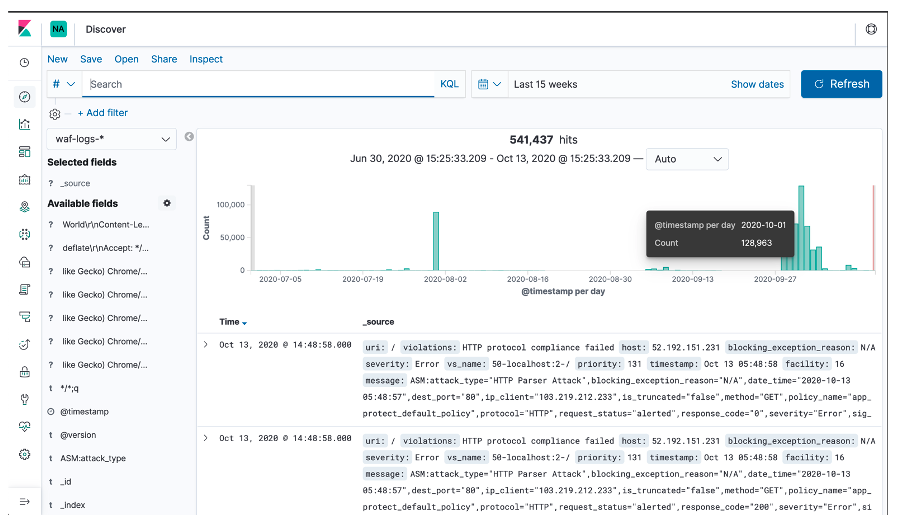Click the 541,437 hits count
Viewport: 903px width, 524px height.
pyautogui.click(x=543, y=139)
